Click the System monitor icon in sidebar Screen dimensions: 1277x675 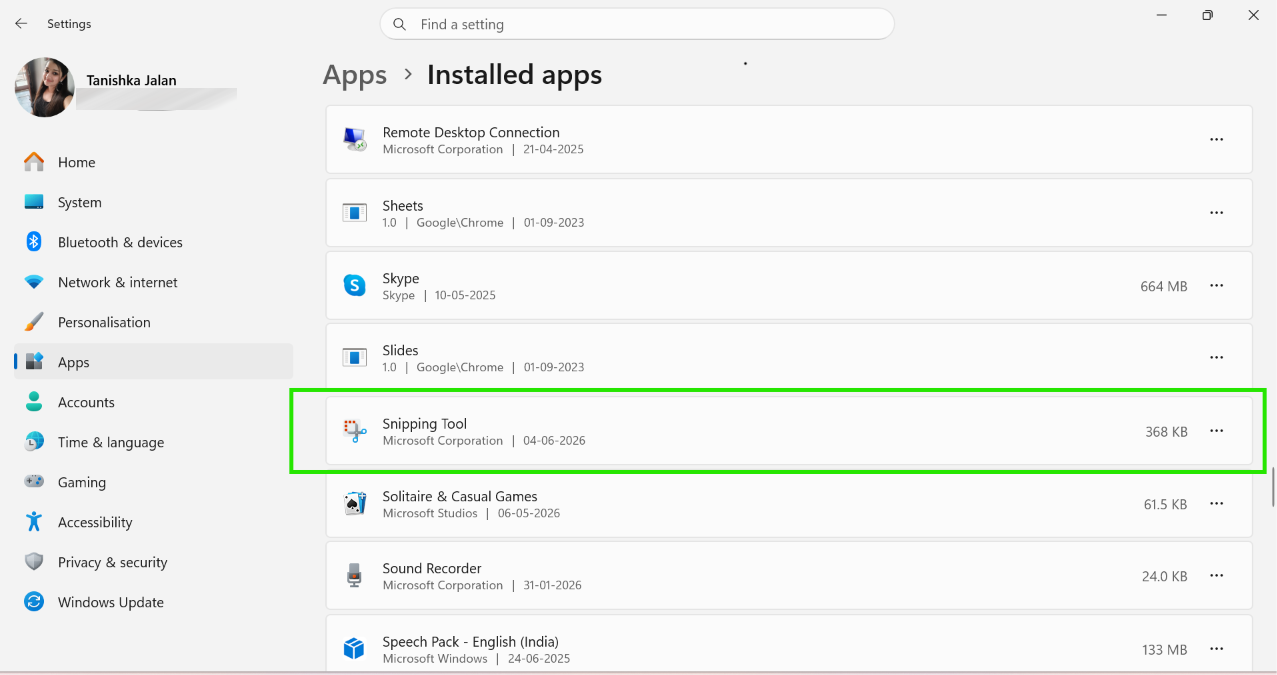[x=34, y=202]
